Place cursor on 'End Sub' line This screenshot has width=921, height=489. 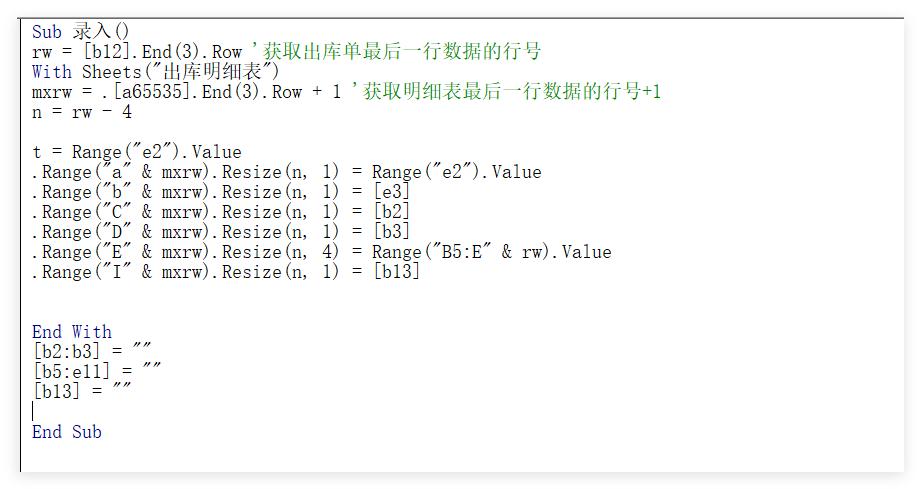66,432
